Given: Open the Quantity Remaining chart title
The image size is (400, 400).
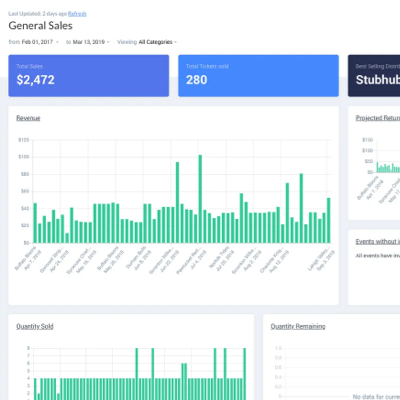Looking at the screenshot, I should pyautogui.click(x=298, y=326).
